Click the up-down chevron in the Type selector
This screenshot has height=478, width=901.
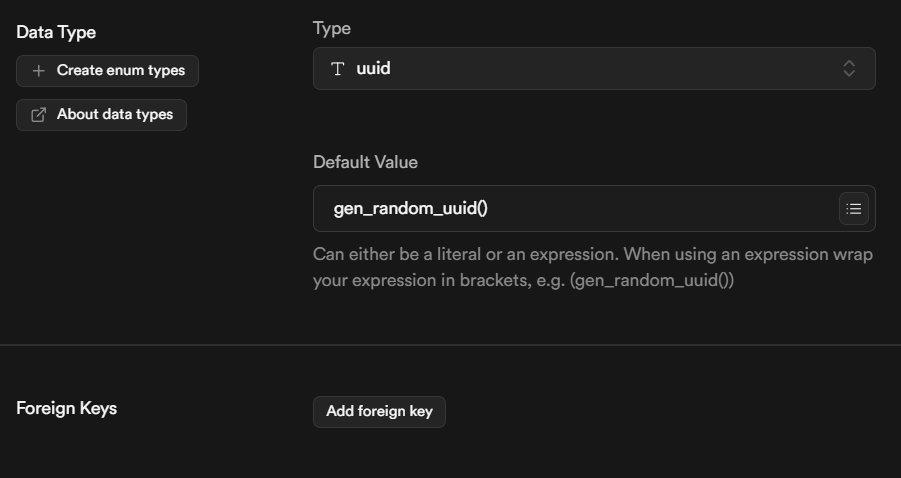click(x=849, y=69)
